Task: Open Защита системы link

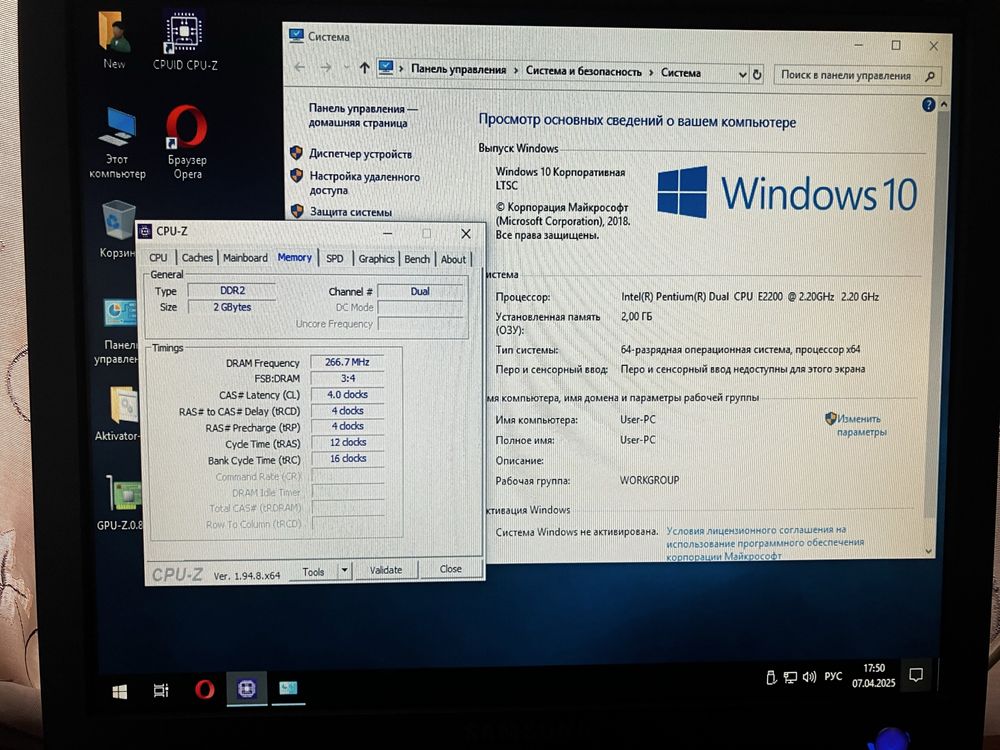Action: (351, 212)
